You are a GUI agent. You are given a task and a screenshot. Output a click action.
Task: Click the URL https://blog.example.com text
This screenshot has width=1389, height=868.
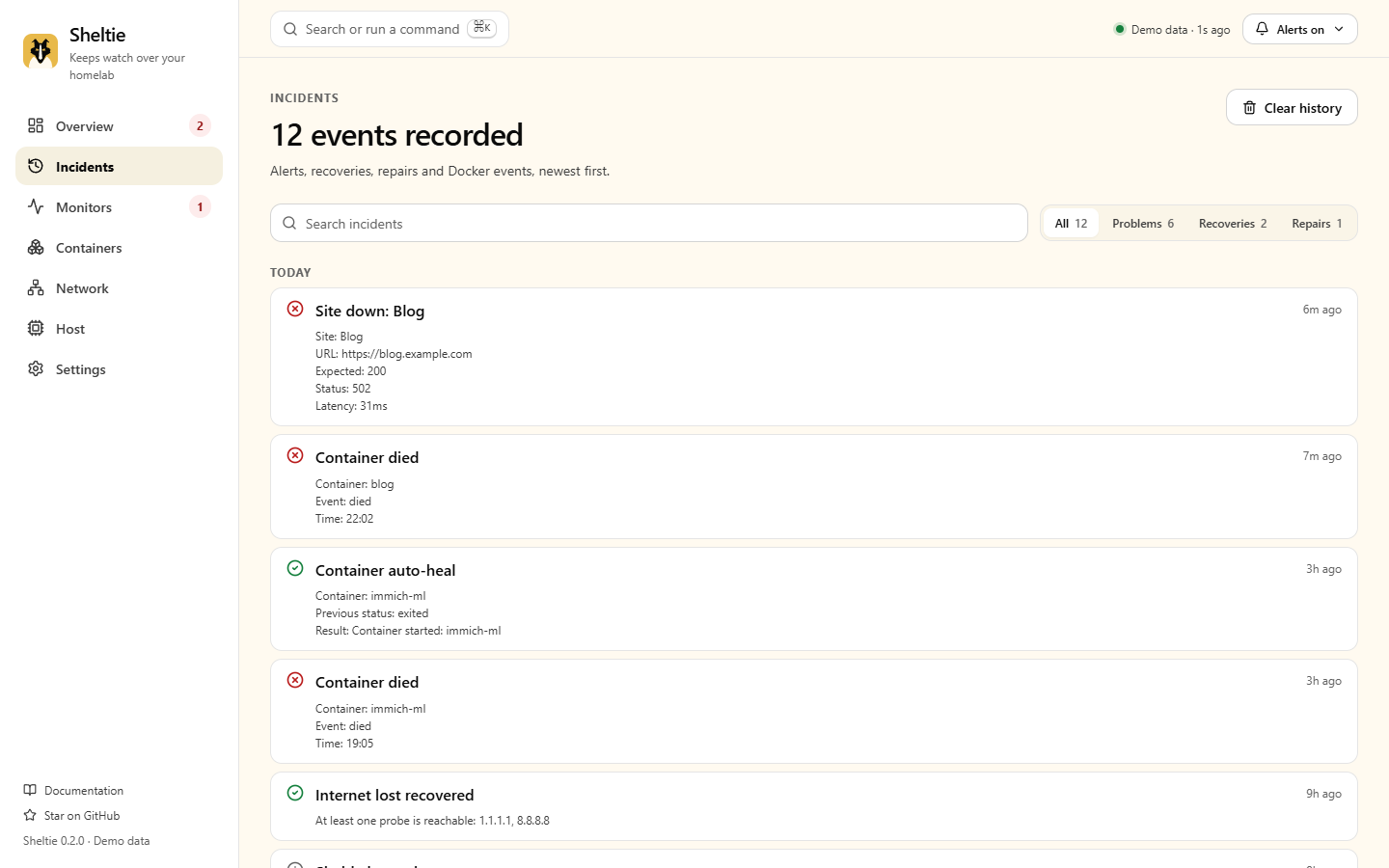coord(394,354)
